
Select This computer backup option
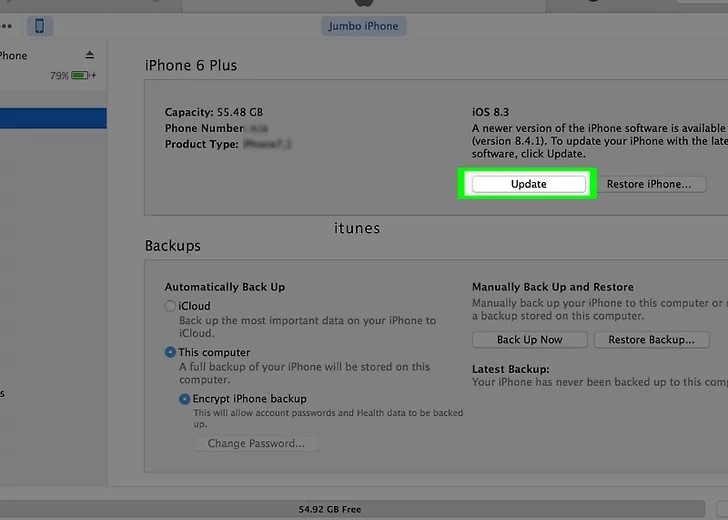pyautogui.click(x=170, y=352)
